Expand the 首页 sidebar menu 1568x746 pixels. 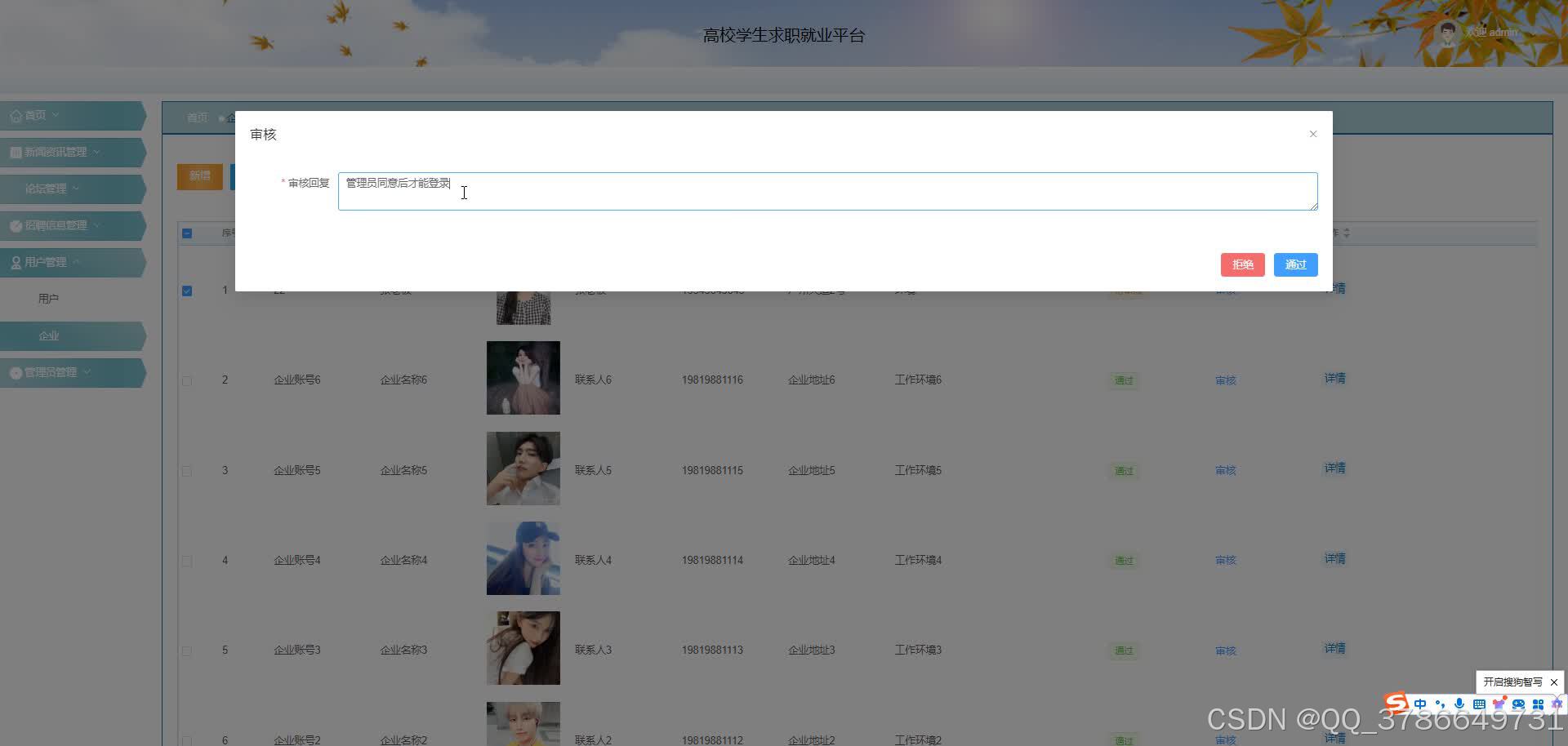coord(73,116)
